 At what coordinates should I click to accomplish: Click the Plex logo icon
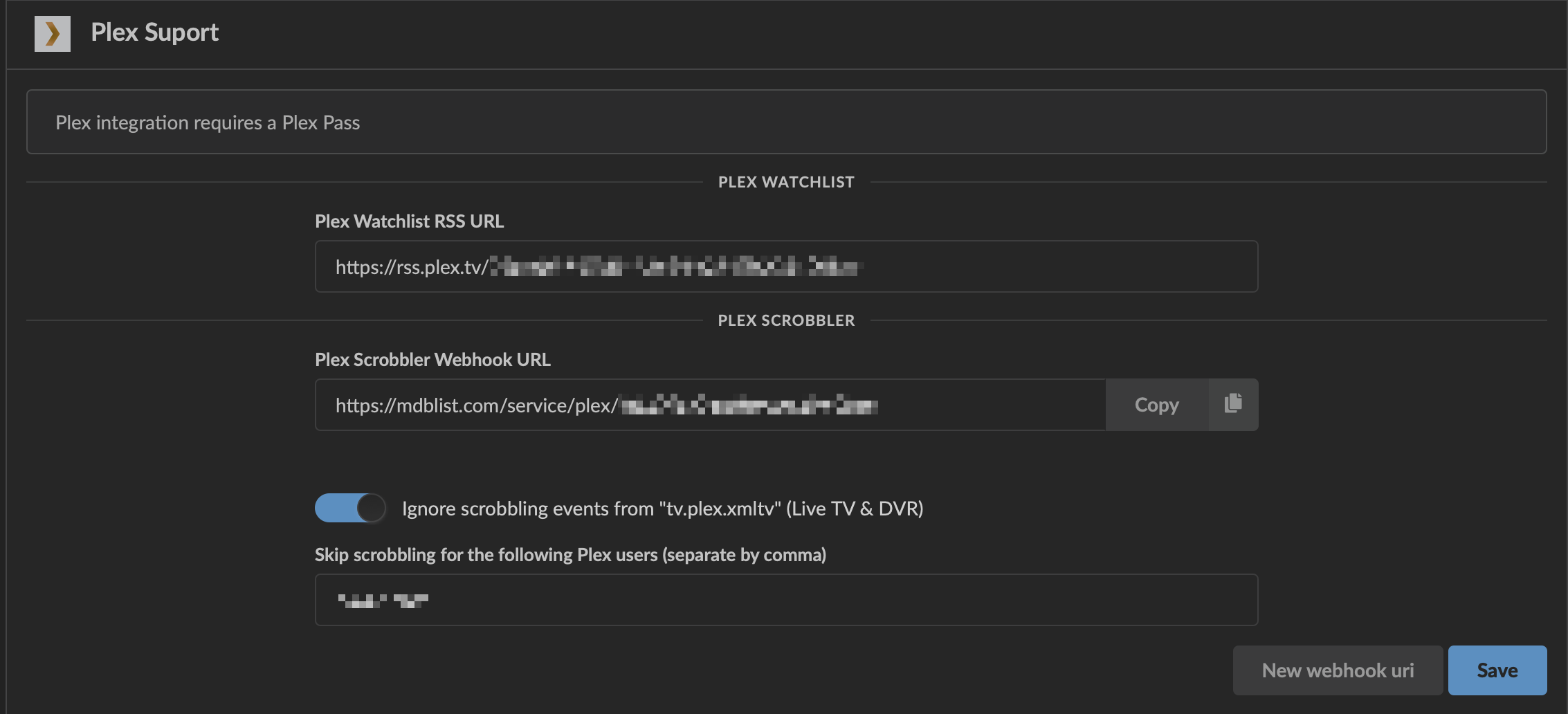53,33
